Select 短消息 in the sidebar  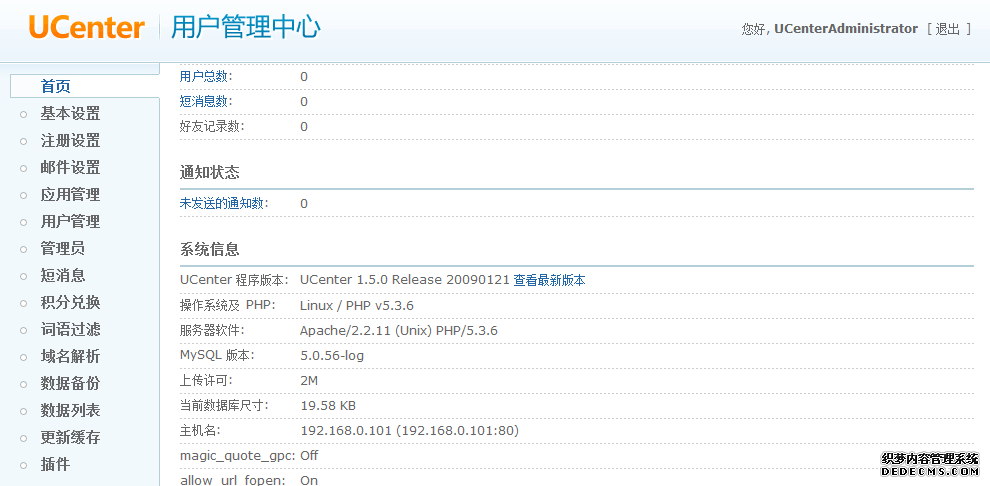coord(62,276)
